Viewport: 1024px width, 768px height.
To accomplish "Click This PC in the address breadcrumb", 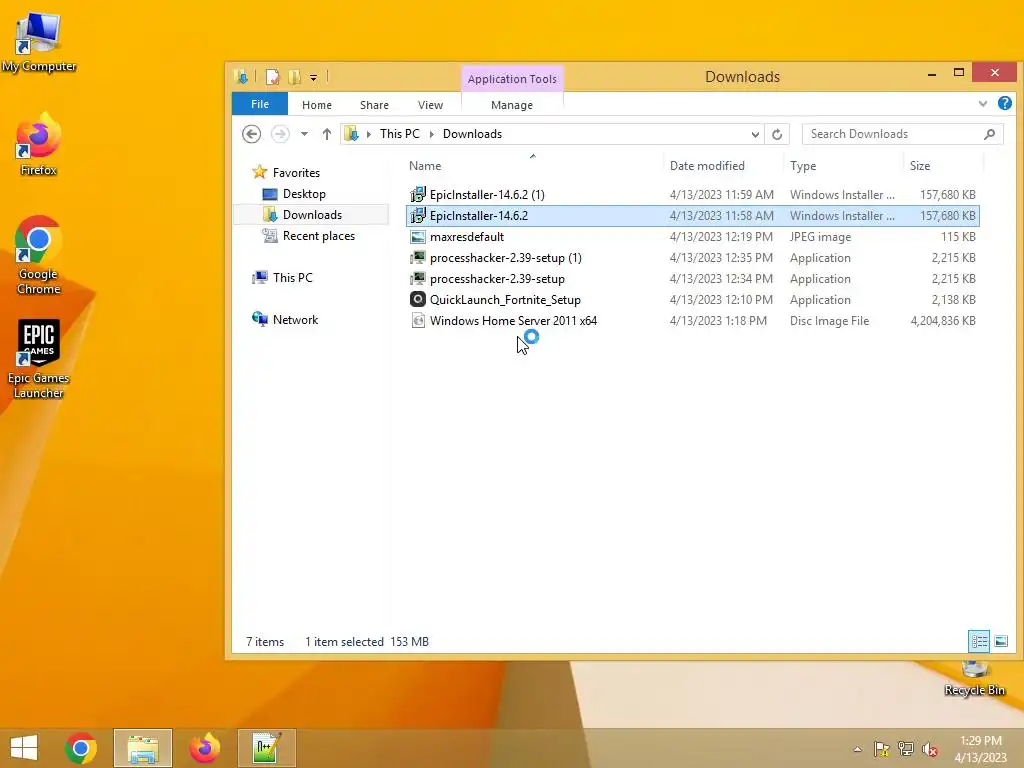I will [x=400, y=134].
